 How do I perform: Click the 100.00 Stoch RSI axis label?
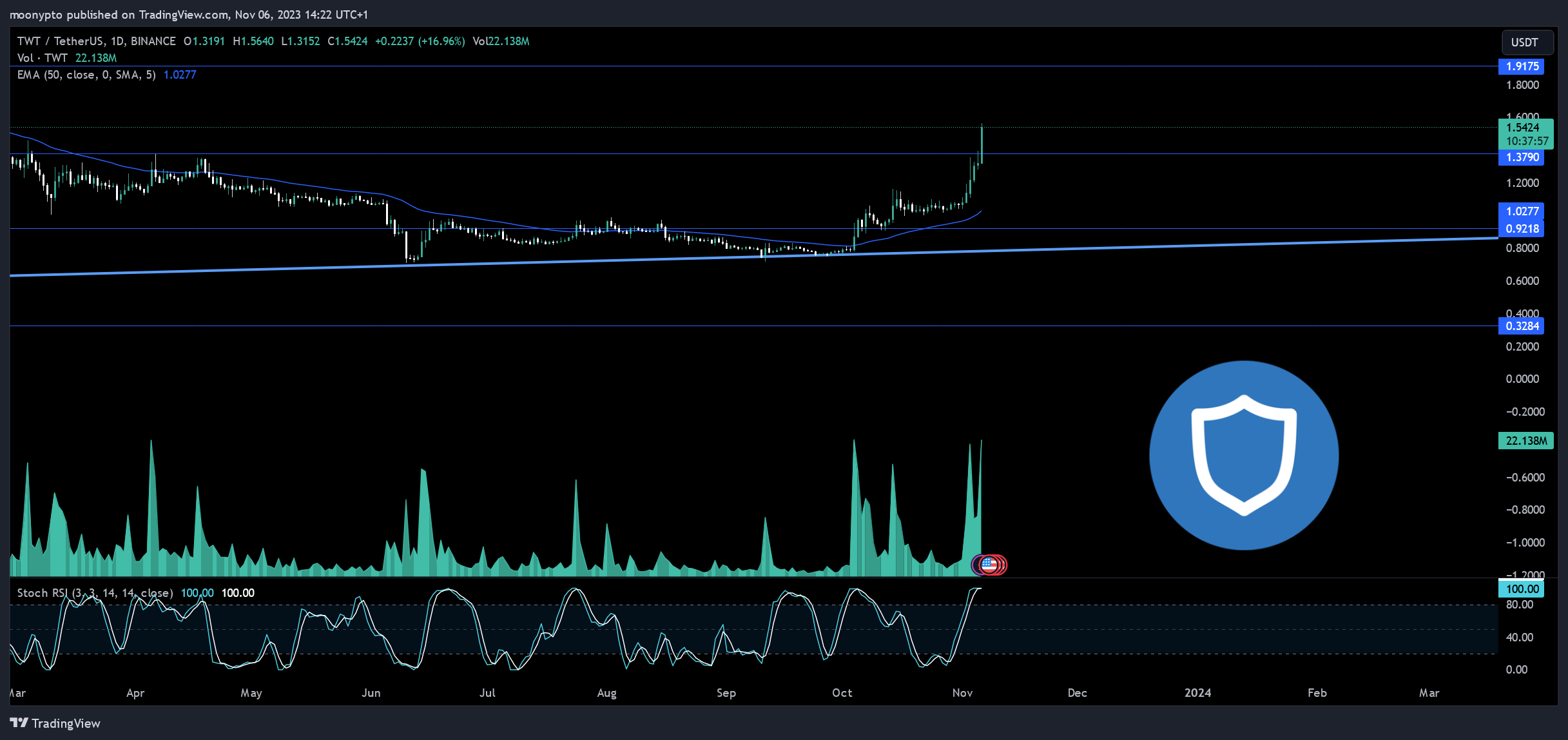1522,589
